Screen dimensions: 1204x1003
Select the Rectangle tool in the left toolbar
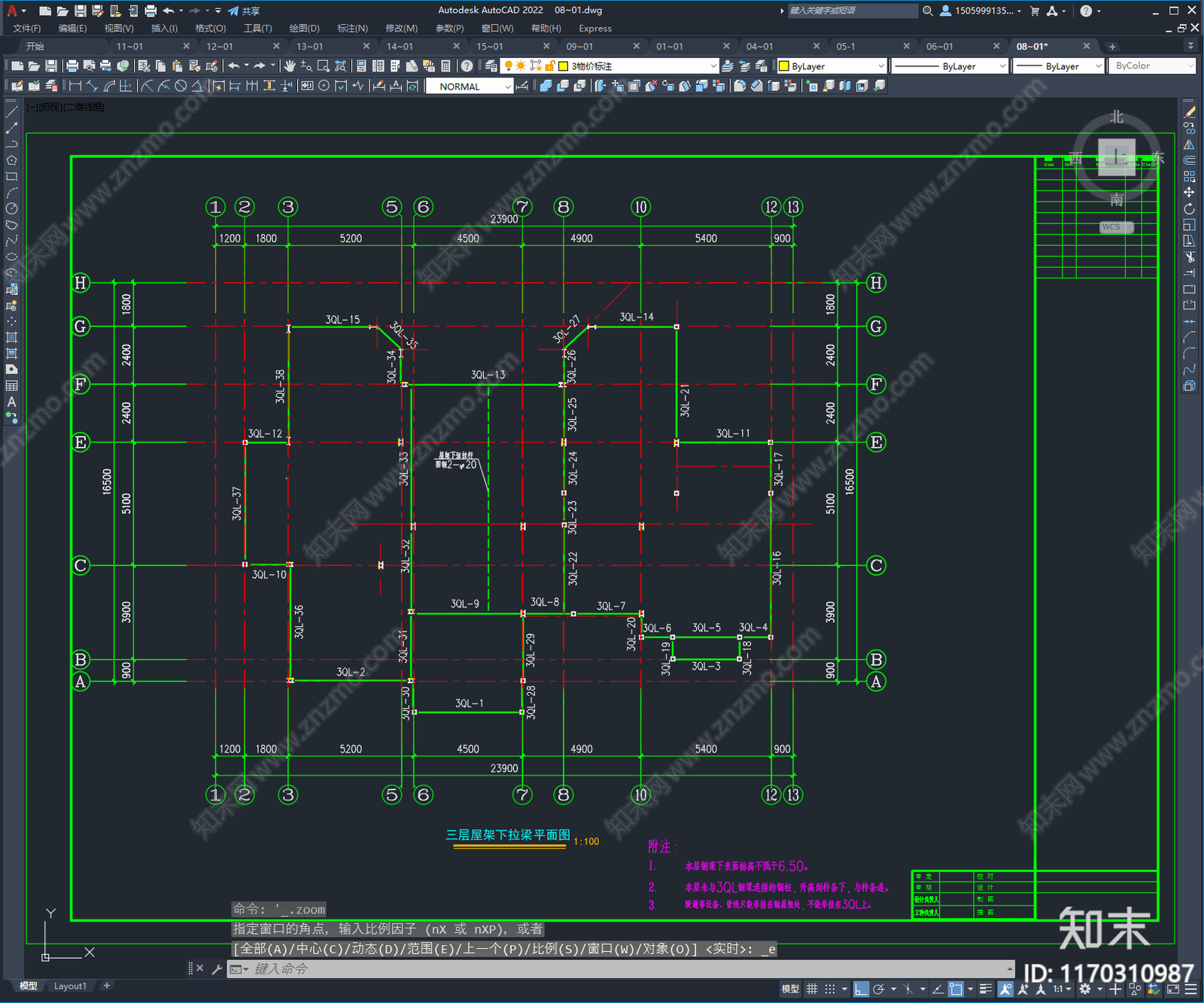pos(11,177)
